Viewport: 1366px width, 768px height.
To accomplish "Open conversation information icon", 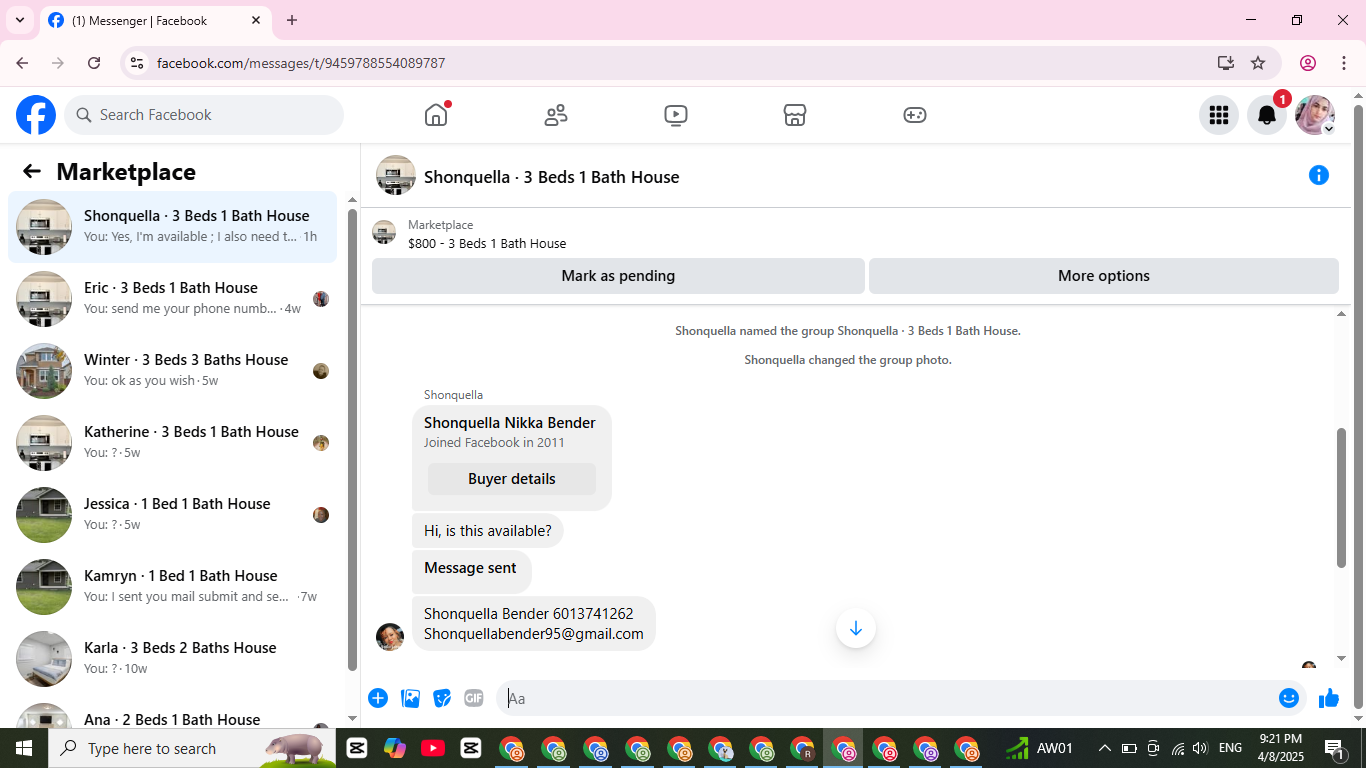I will click(1319, 176).
